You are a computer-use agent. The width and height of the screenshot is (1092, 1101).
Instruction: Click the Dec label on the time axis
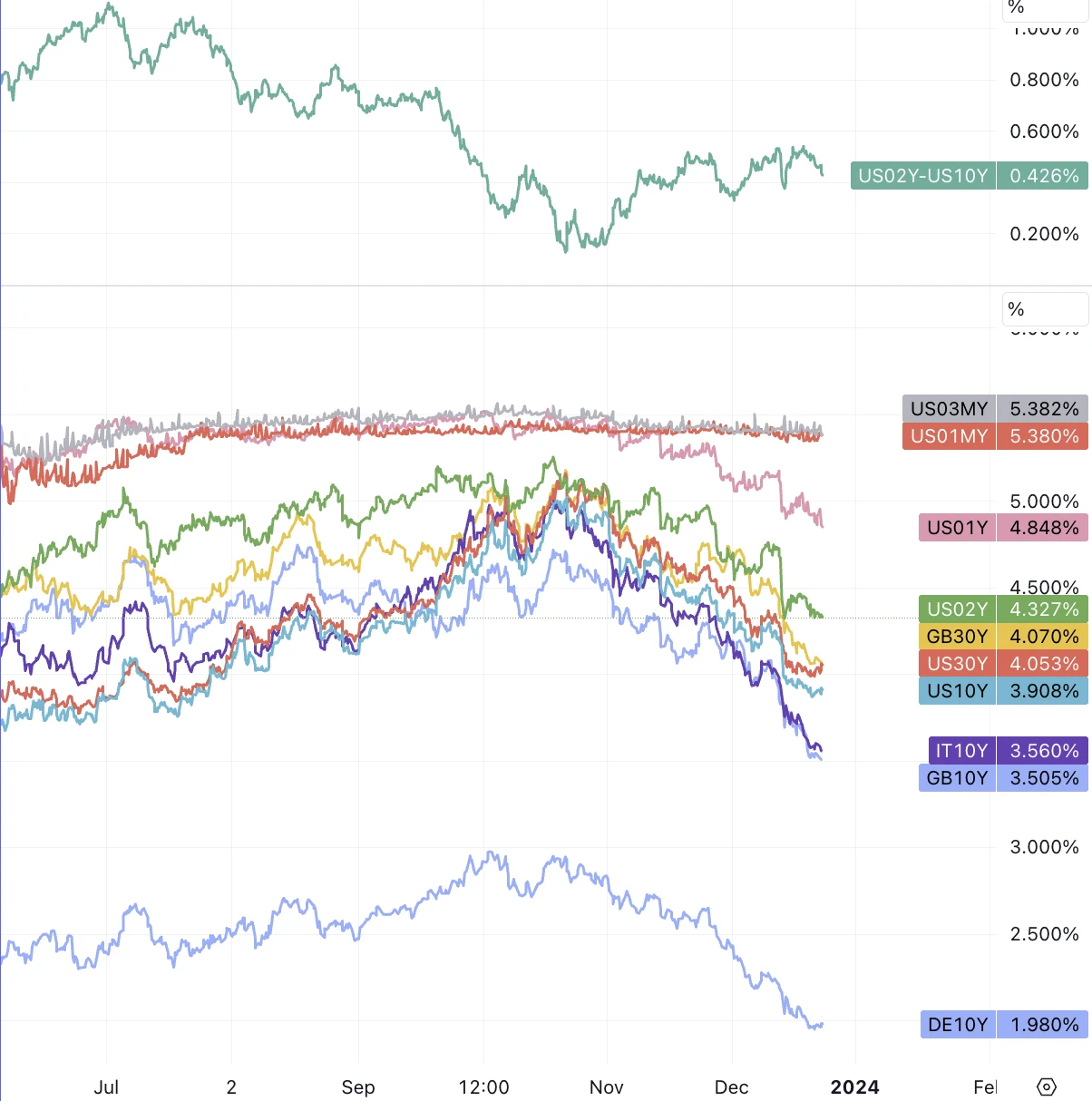point(731,1086)
